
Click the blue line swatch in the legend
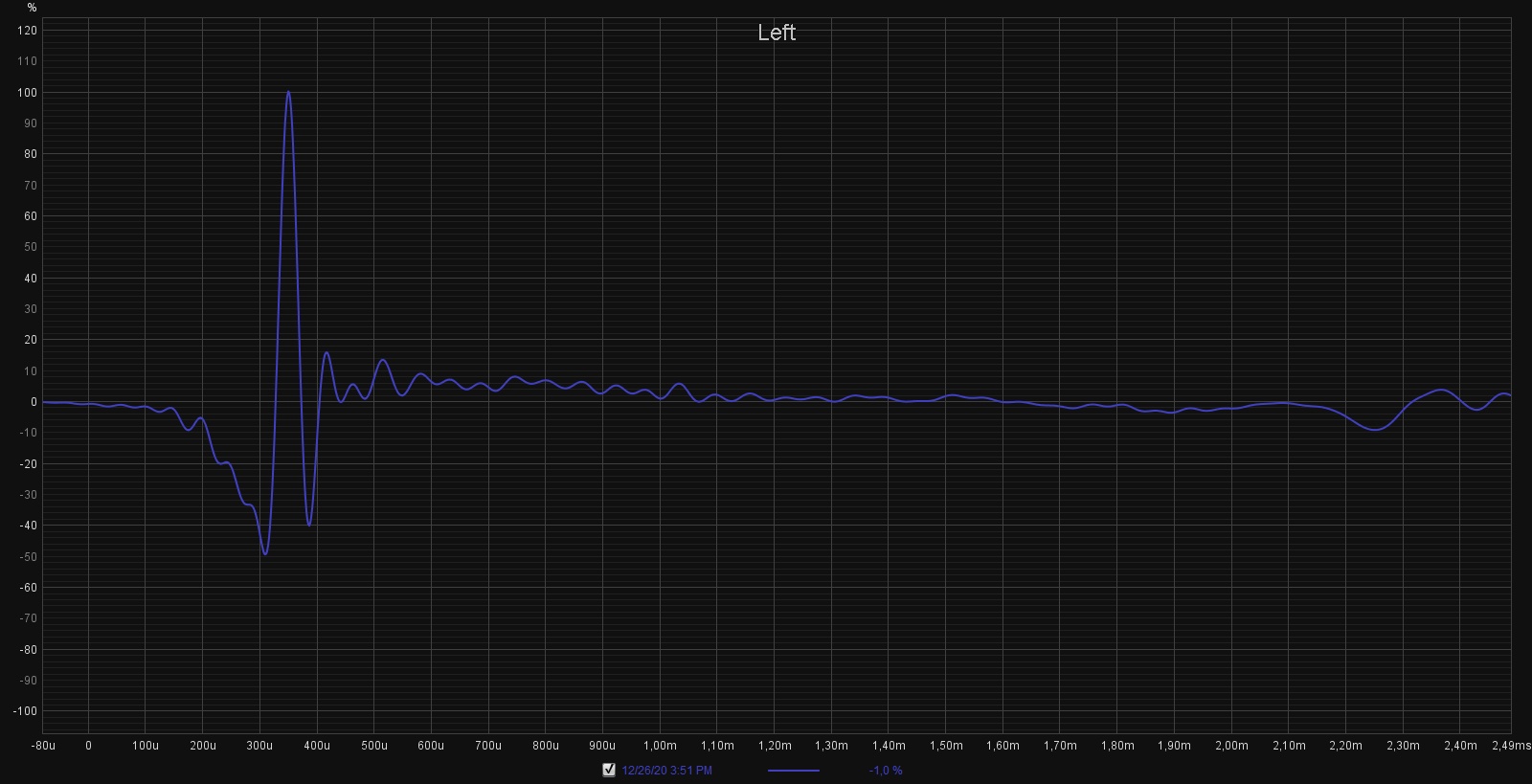793,771
